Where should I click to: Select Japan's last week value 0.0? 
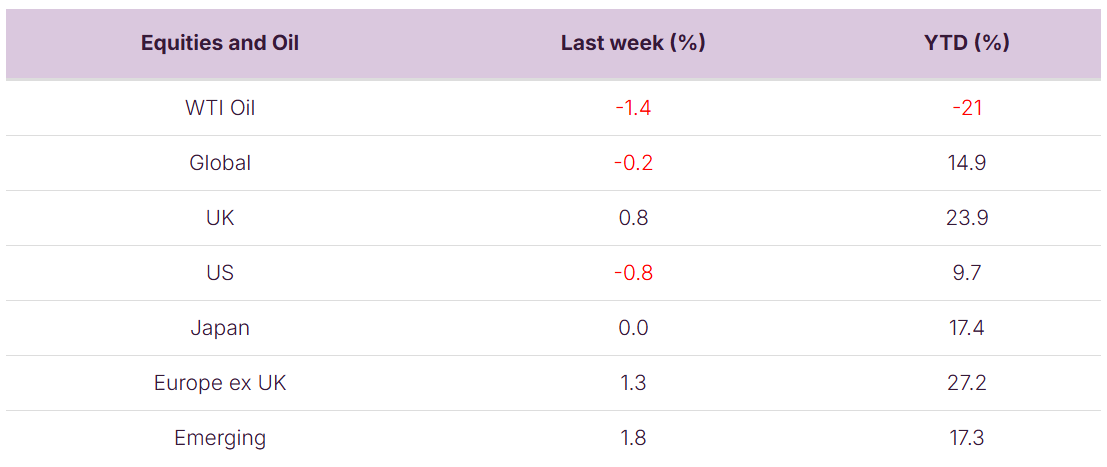point(633,328)
